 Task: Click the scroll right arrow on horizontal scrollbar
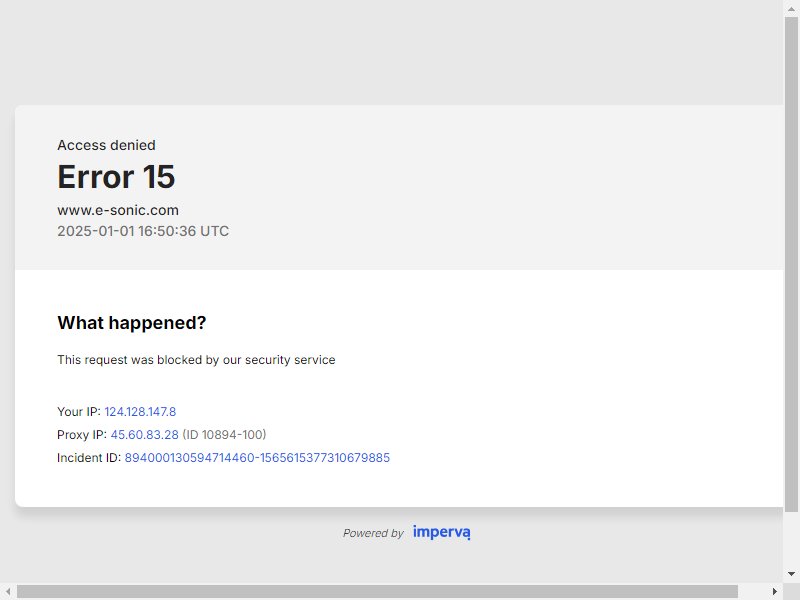[775, 591]
